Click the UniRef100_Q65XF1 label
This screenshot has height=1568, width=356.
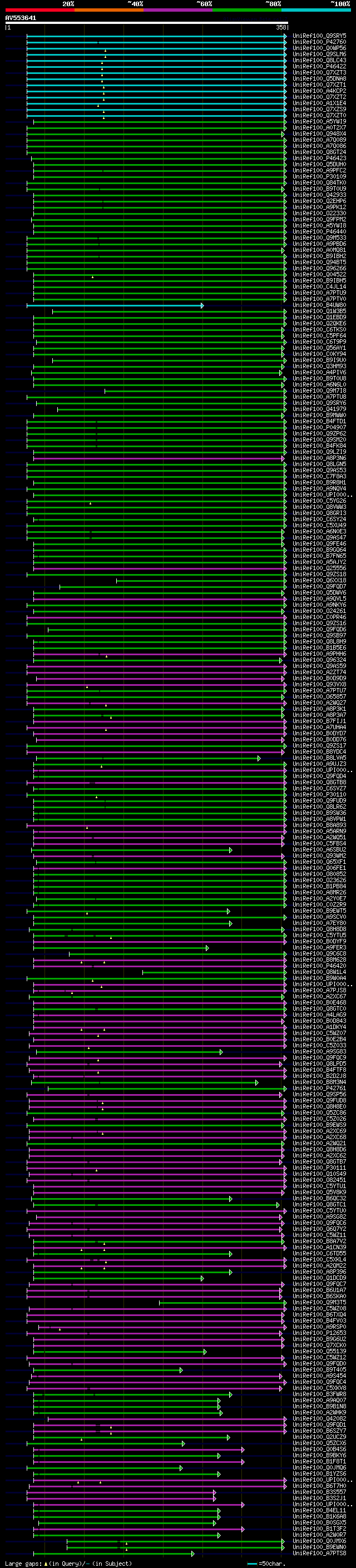pyautogui.click(x=319, y=862)
